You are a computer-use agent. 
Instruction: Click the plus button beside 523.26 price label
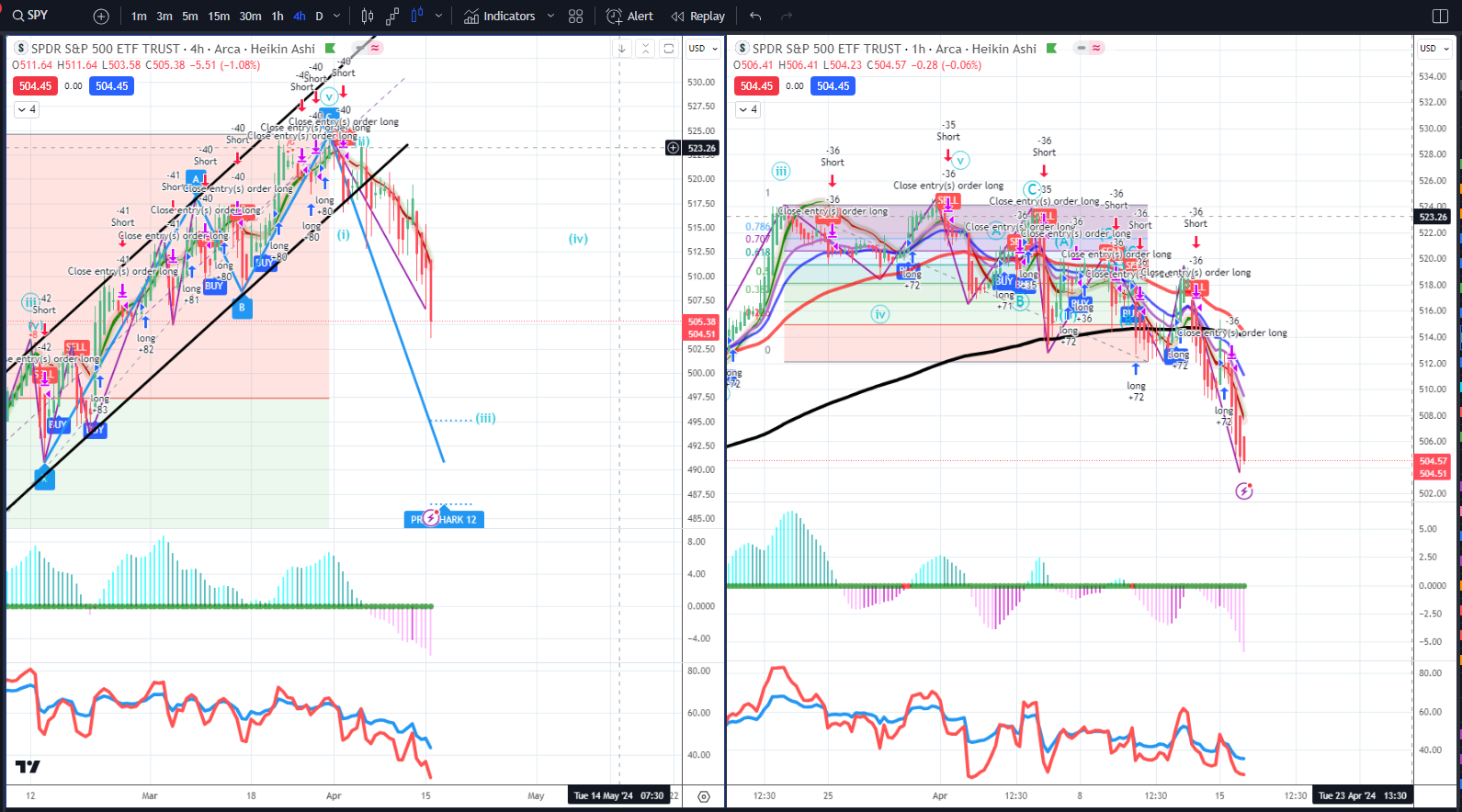[674, 148]
